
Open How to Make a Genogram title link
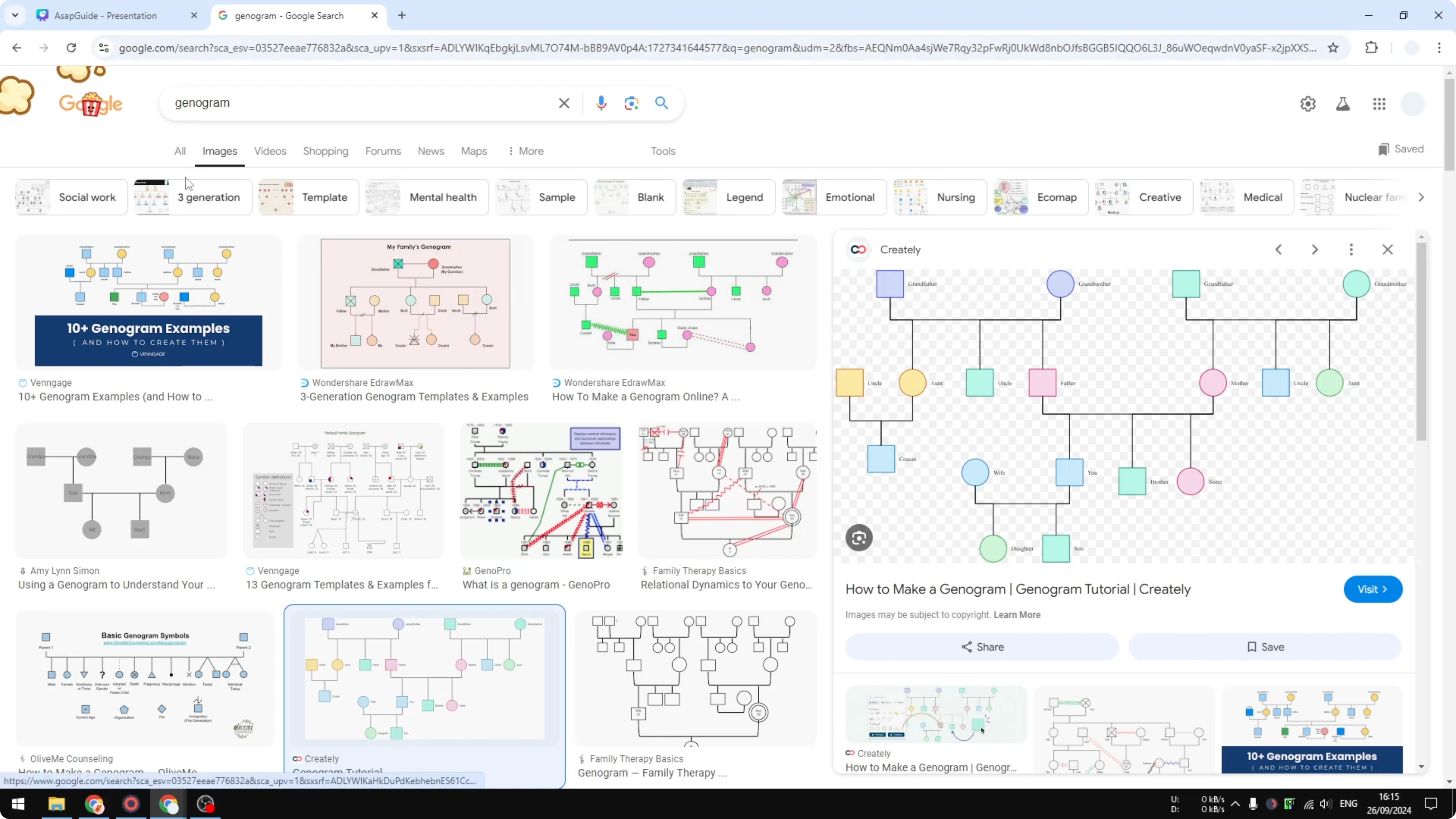tap(1017, 590)
